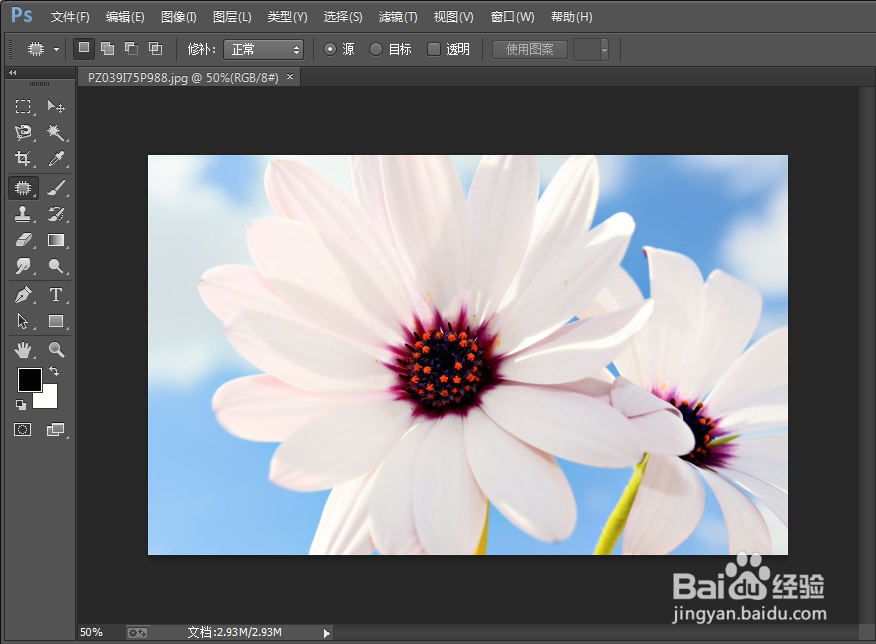Close the PZ039I75P988.jpg document tab
Viewport: 876px width, 644px height.
290,77
